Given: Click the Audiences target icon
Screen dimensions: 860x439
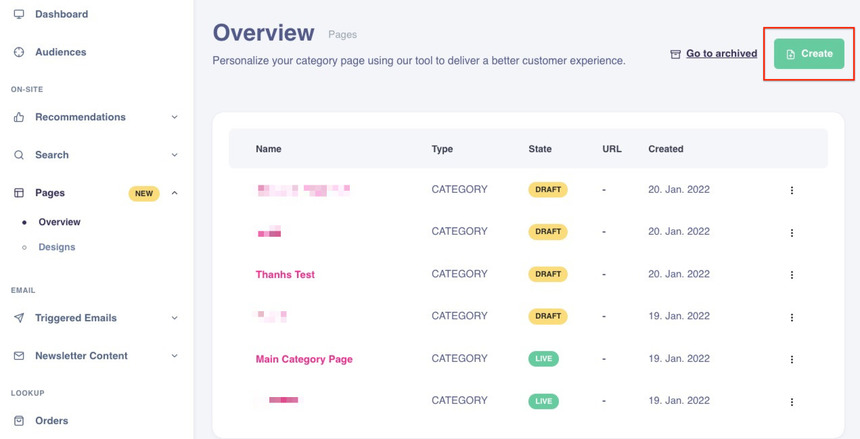Looking at the screenshot, I should (x=19, y=52).
